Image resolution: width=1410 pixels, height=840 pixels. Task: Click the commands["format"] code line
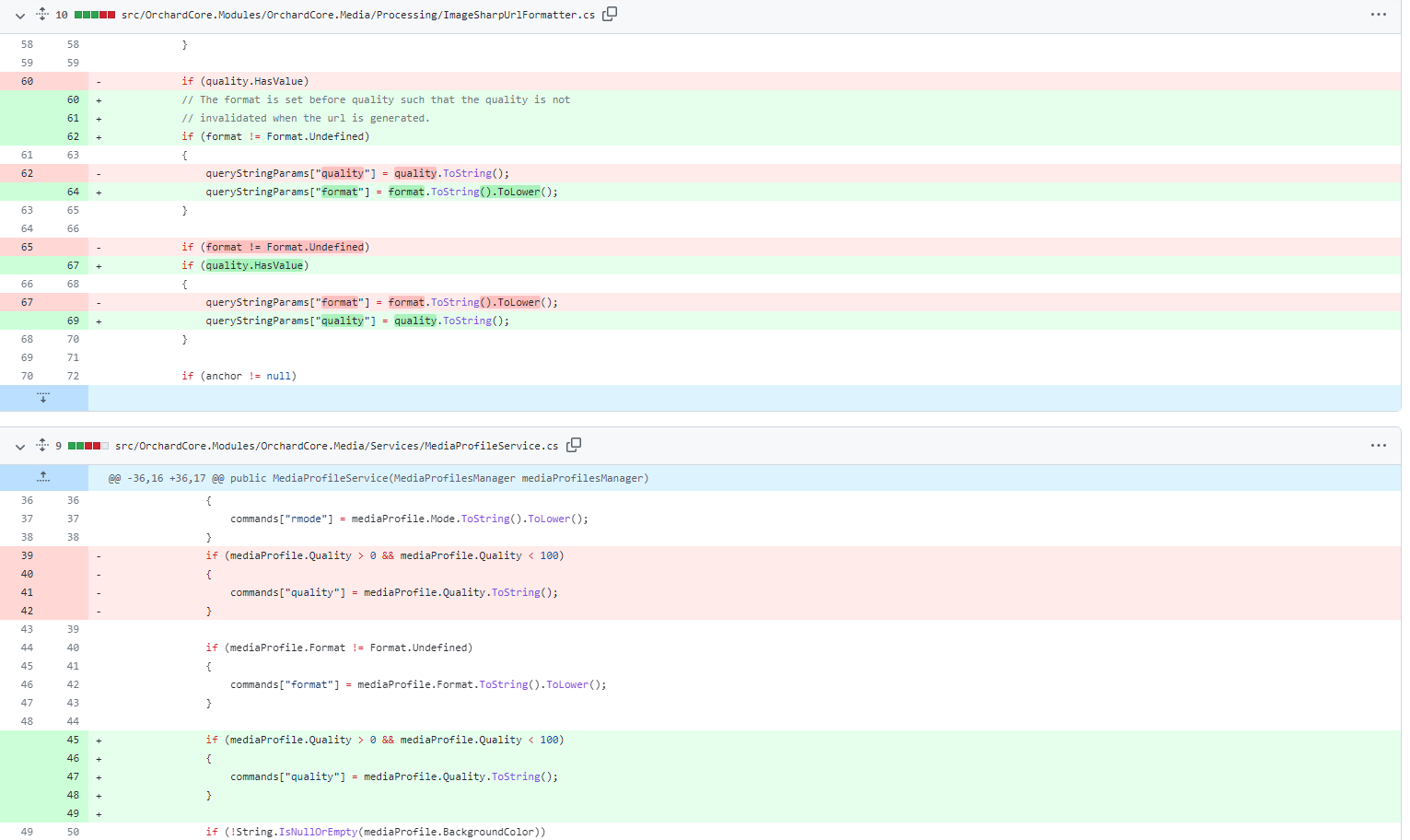(x=418, y=684)
